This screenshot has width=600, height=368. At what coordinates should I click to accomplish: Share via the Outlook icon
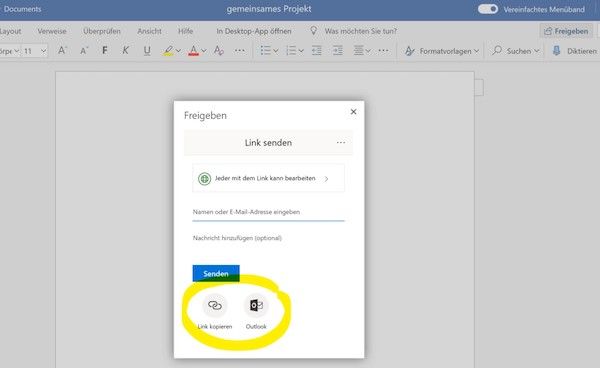pos(256,305)
